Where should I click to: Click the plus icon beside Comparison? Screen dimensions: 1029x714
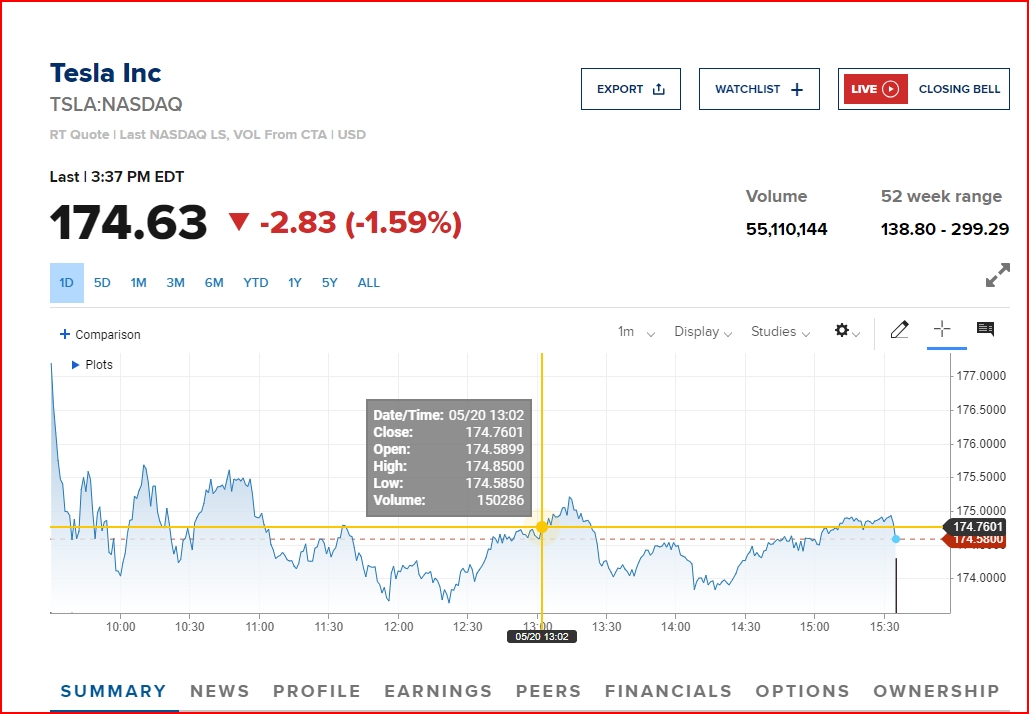(64, 334)
